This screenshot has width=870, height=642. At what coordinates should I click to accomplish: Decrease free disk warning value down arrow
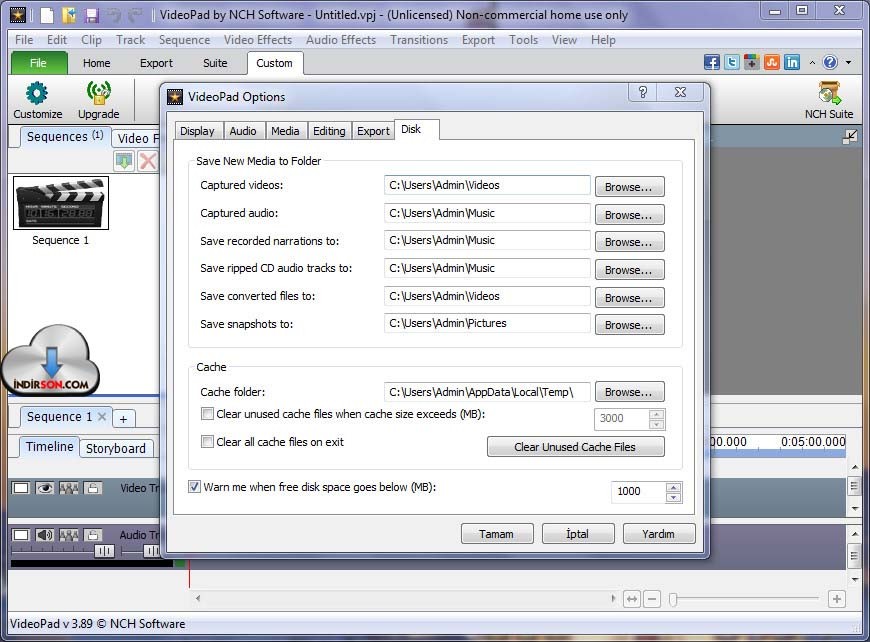pyautogui.click(x=673, y=497)
